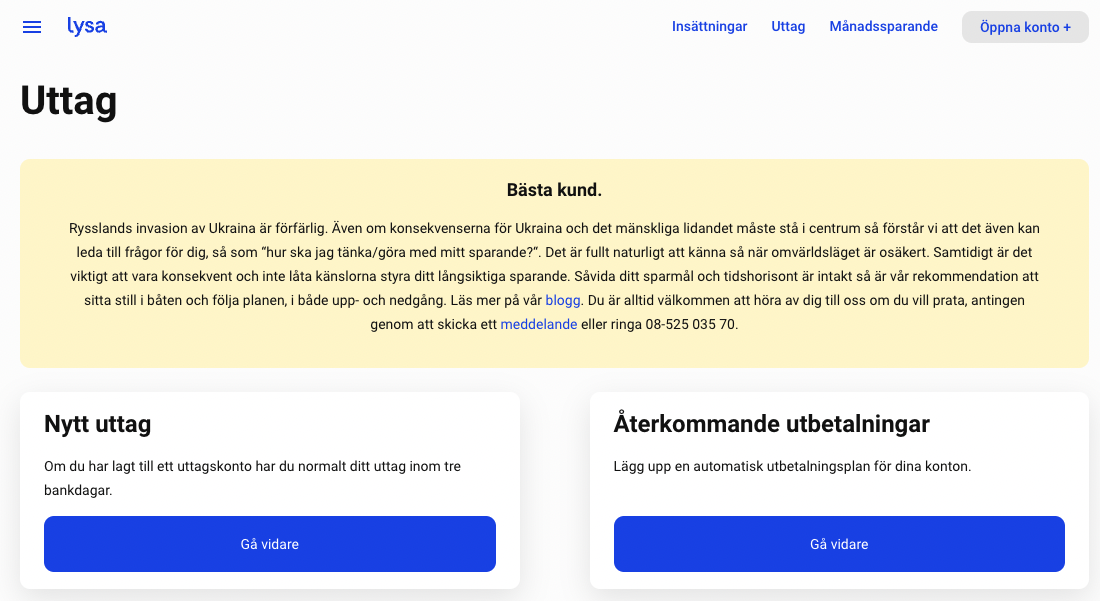
Task: Go to Insättningar in the top navigation
Action: (x=709, y=27)
